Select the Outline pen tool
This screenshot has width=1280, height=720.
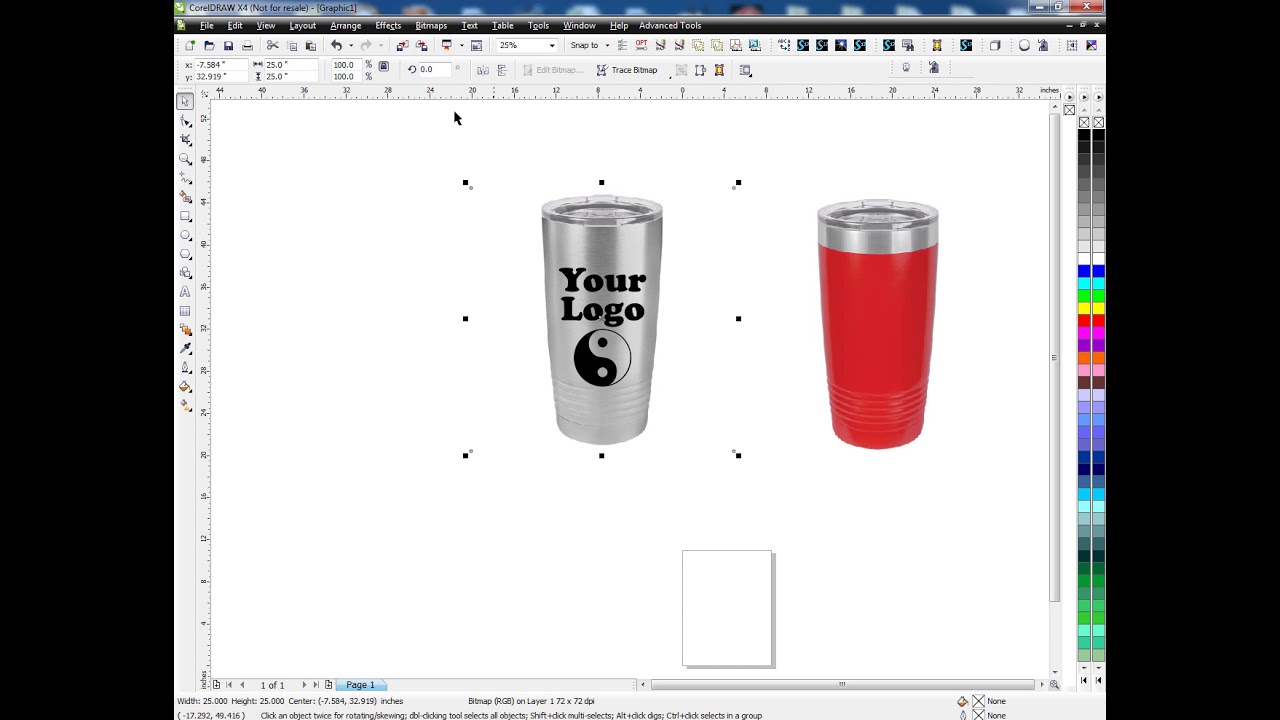[185, 367]
